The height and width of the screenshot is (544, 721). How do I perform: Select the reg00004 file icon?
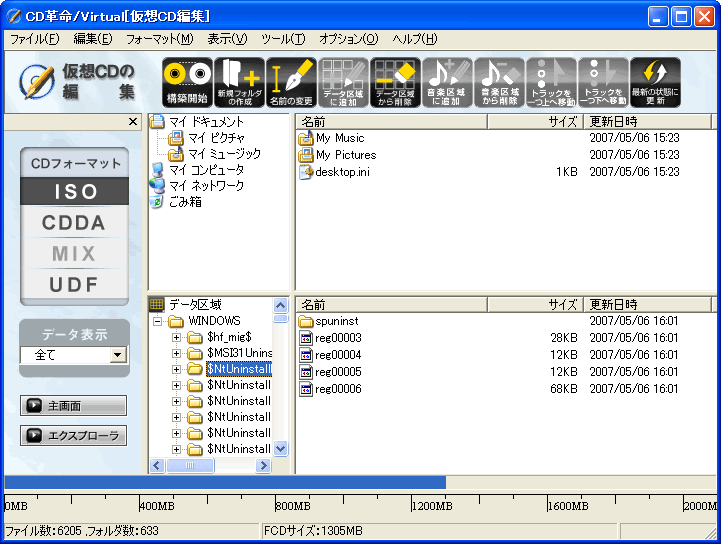[x=305, y=355]
